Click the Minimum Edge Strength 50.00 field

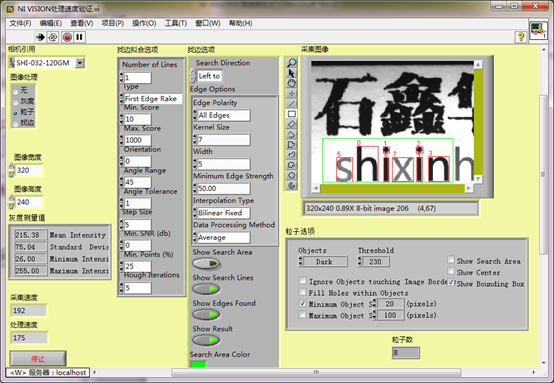[x=224, y=188]
